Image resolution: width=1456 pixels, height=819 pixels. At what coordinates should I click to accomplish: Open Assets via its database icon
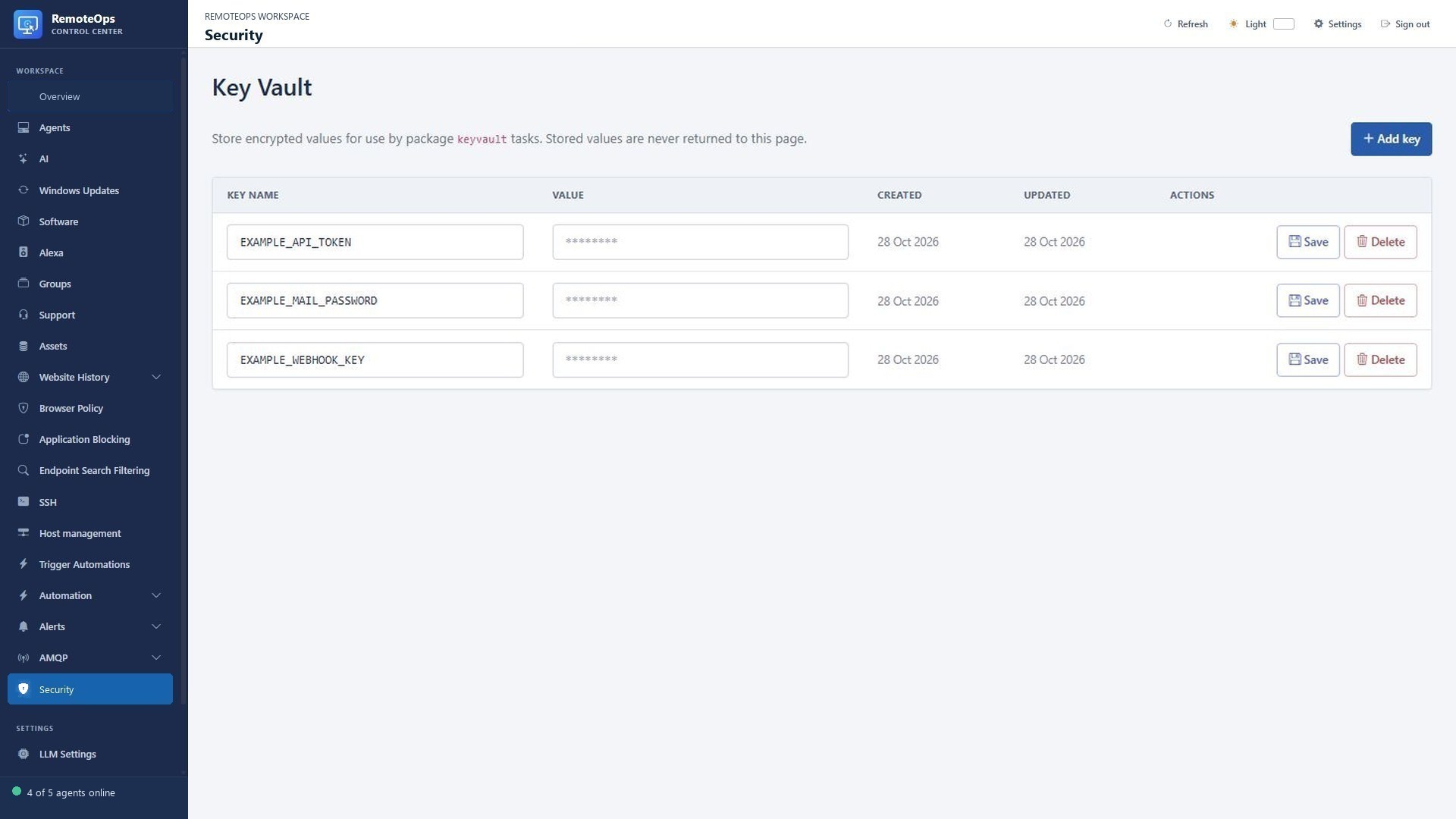tap(24, 346)
